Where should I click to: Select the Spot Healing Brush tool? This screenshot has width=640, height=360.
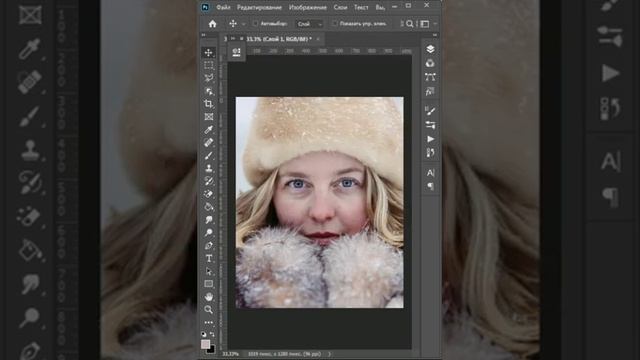(209, 142)
